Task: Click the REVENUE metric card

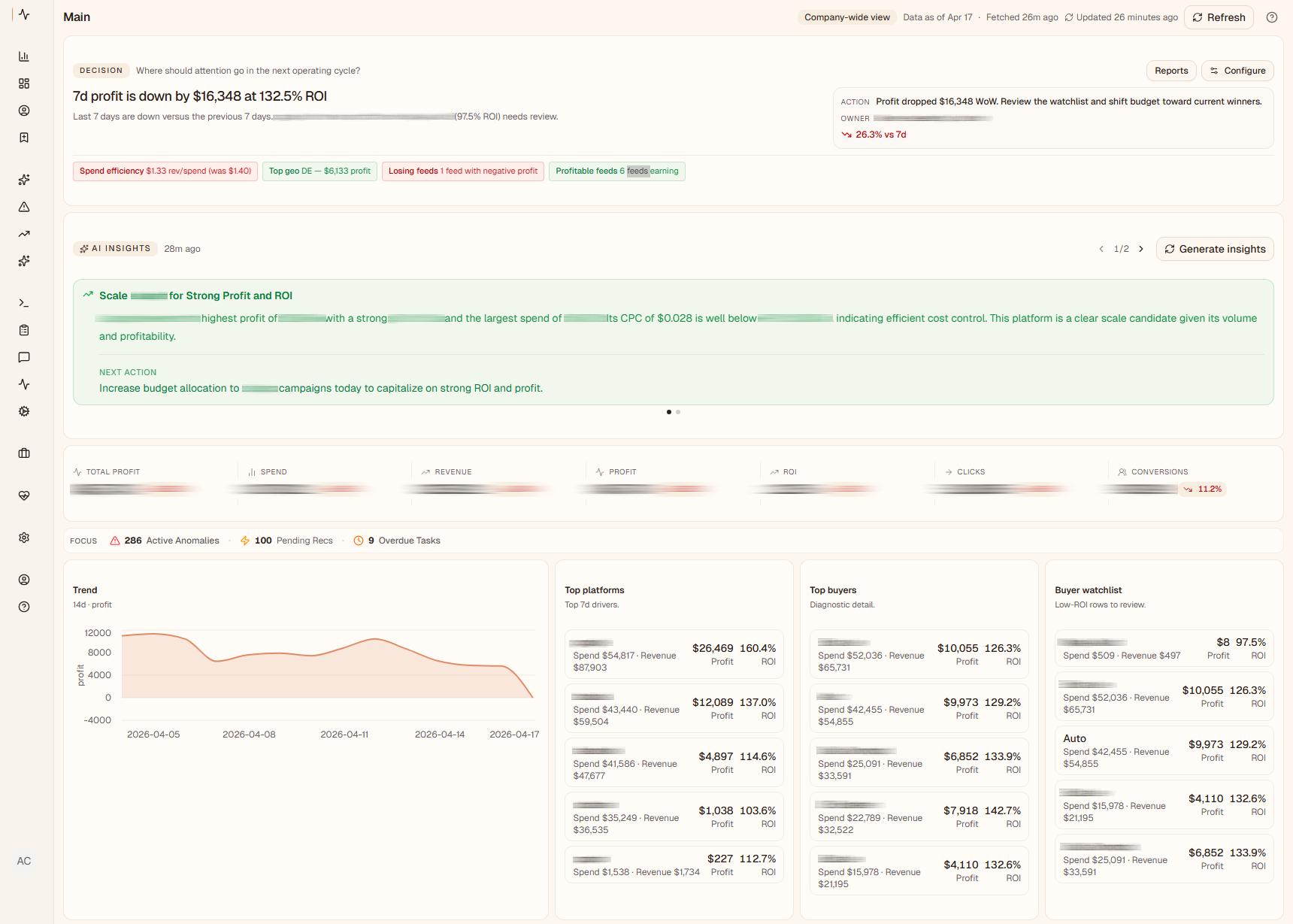Action: pos(498,483)
